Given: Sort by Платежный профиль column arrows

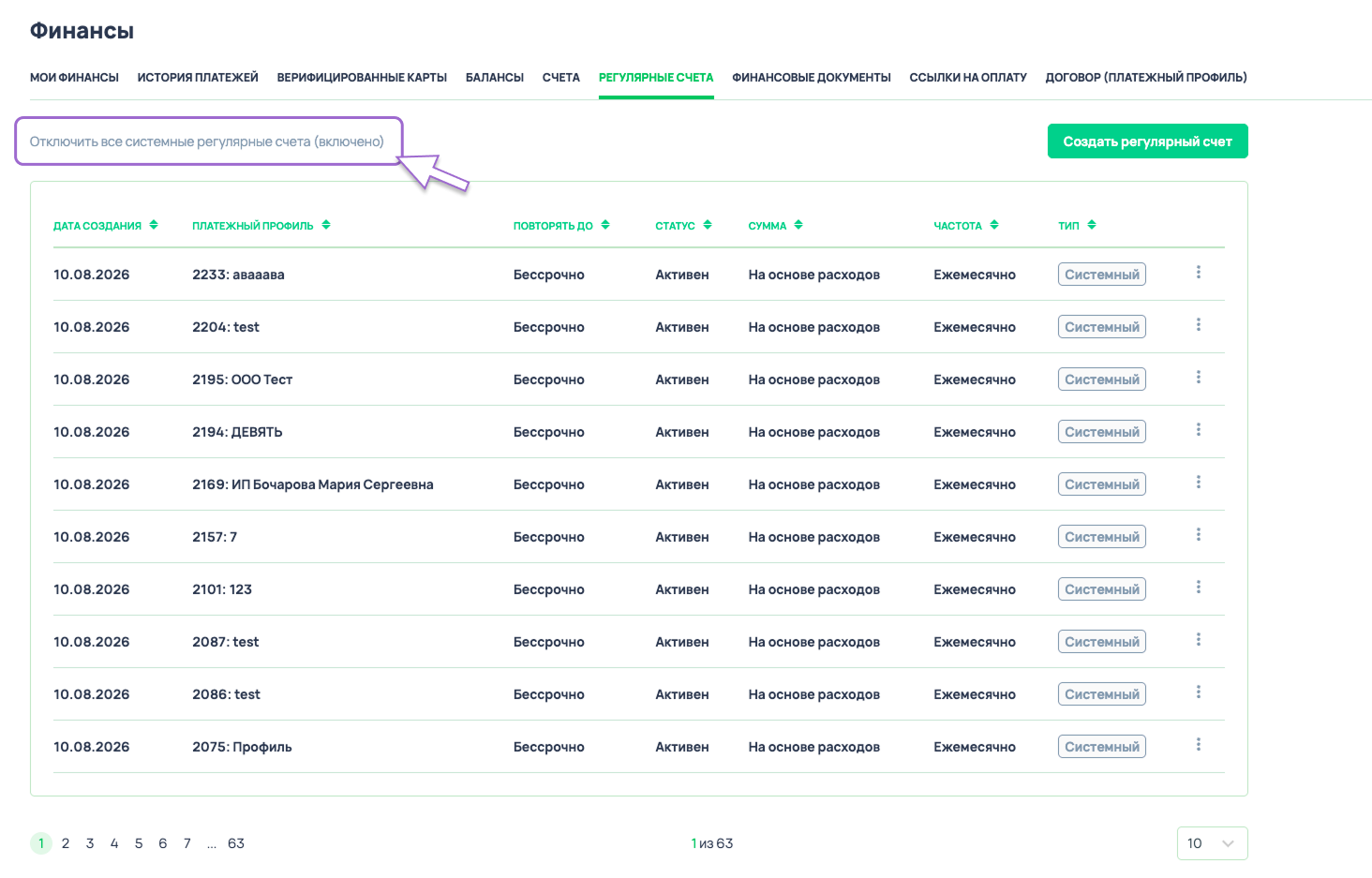Looking at the screenshot, I should coord(326,225).
